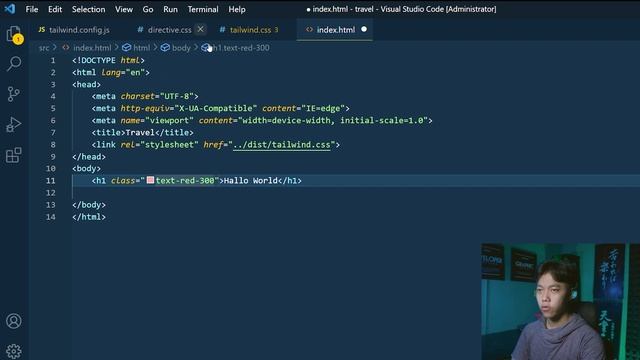Open the View menu
This screenshot has width=640, height=360.
click(x=124, y=9)
